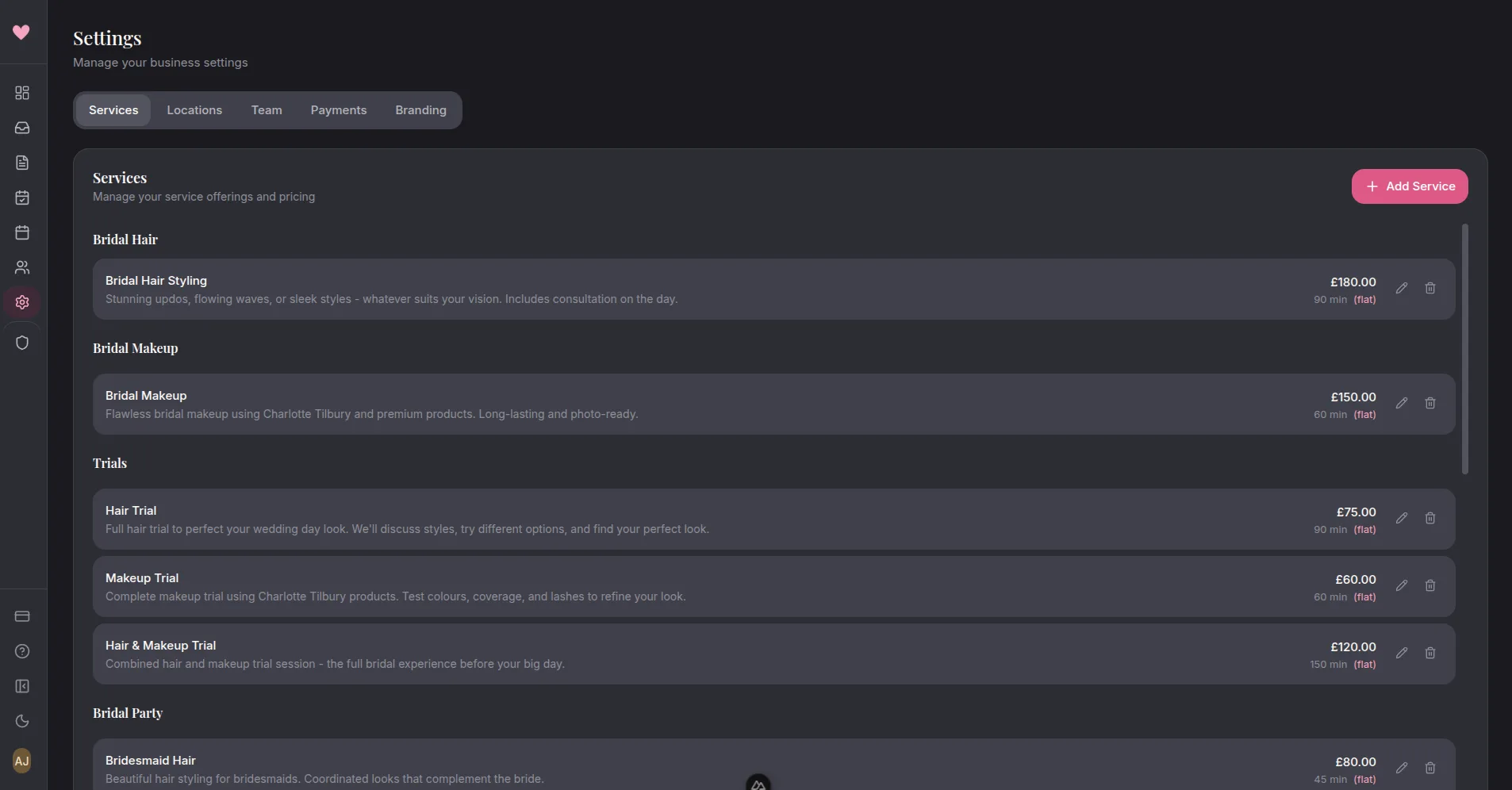Viewport: 1512px width, 790px height.
Task: Delete the Bridal Makeup service with the trash icon
Action: coord(1430,404)
